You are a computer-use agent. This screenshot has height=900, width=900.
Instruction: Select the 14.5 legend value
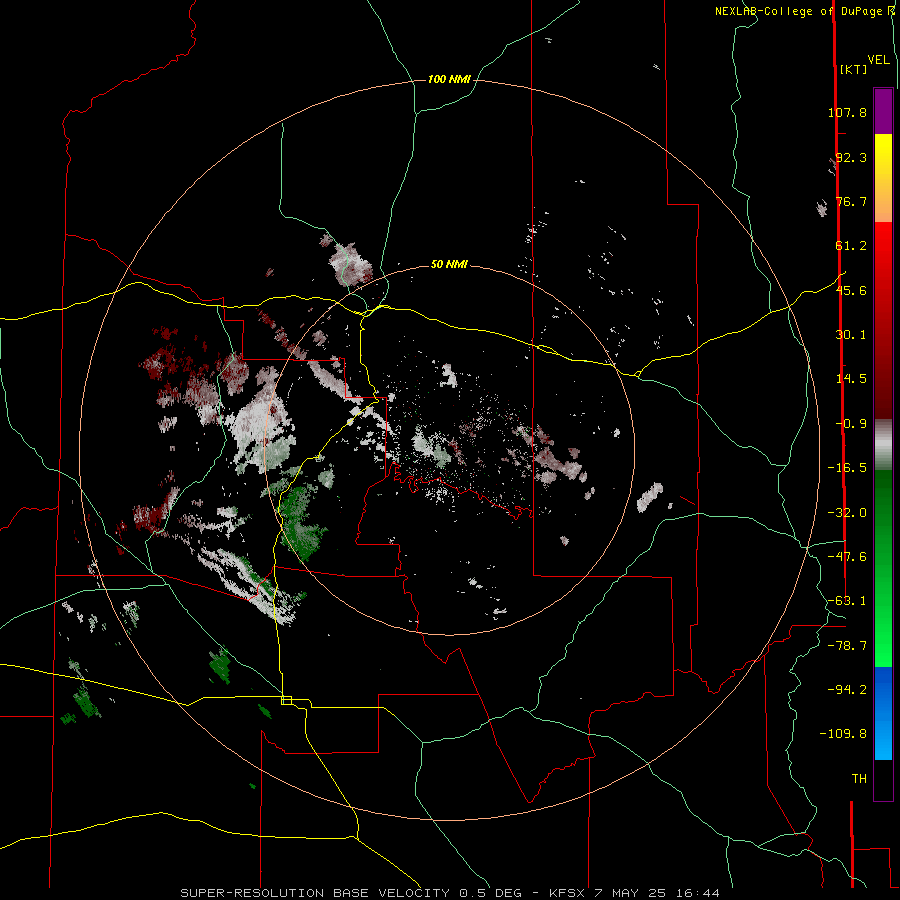click(x=851, y=379)
